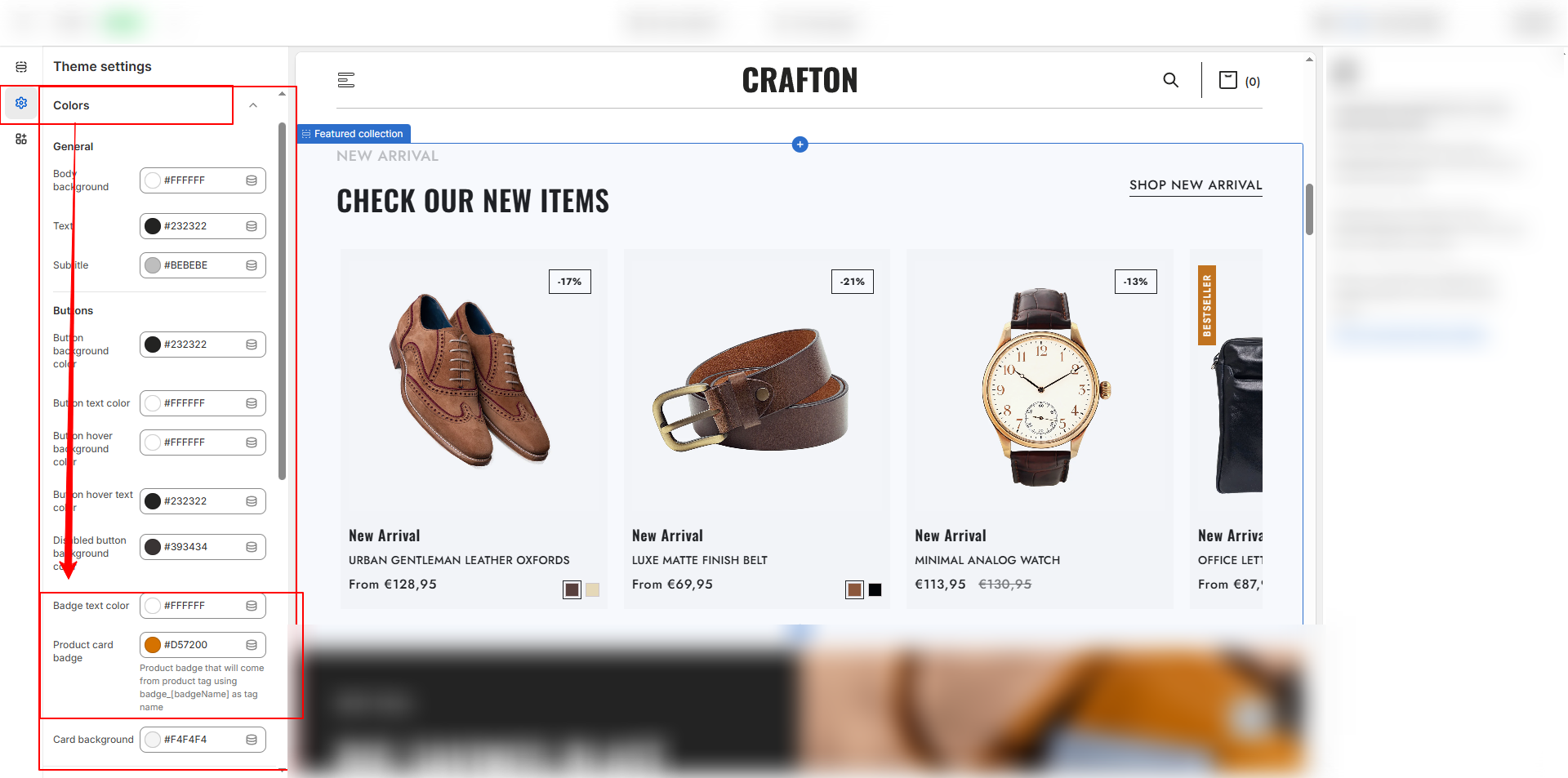This screenshot has height=778, width=1568.
Task: Click the Featured collection section label
Action: click(x=354, y=134)
